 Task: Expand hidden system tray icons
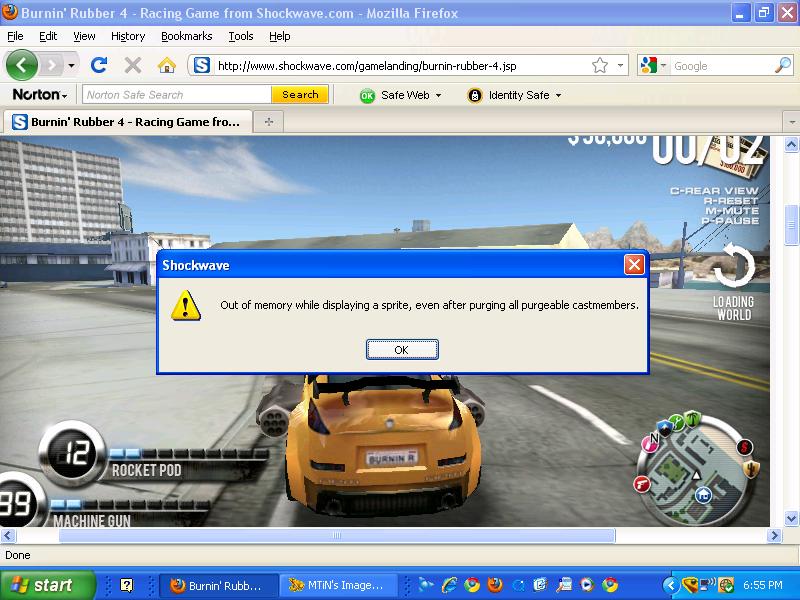pyautogui.click(x=671, y=585)
